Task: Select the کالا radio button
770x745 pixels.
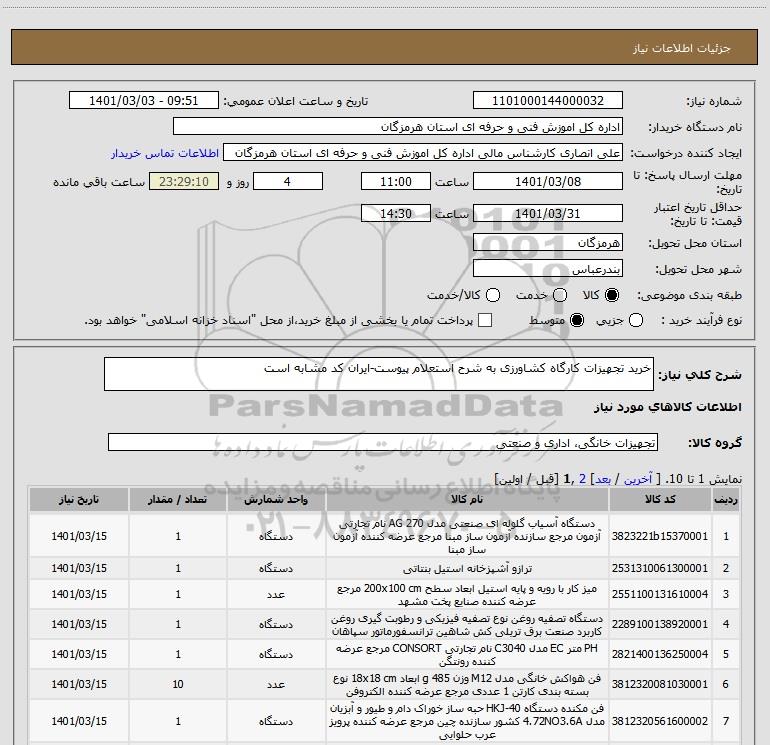Action: coord(612,295)
